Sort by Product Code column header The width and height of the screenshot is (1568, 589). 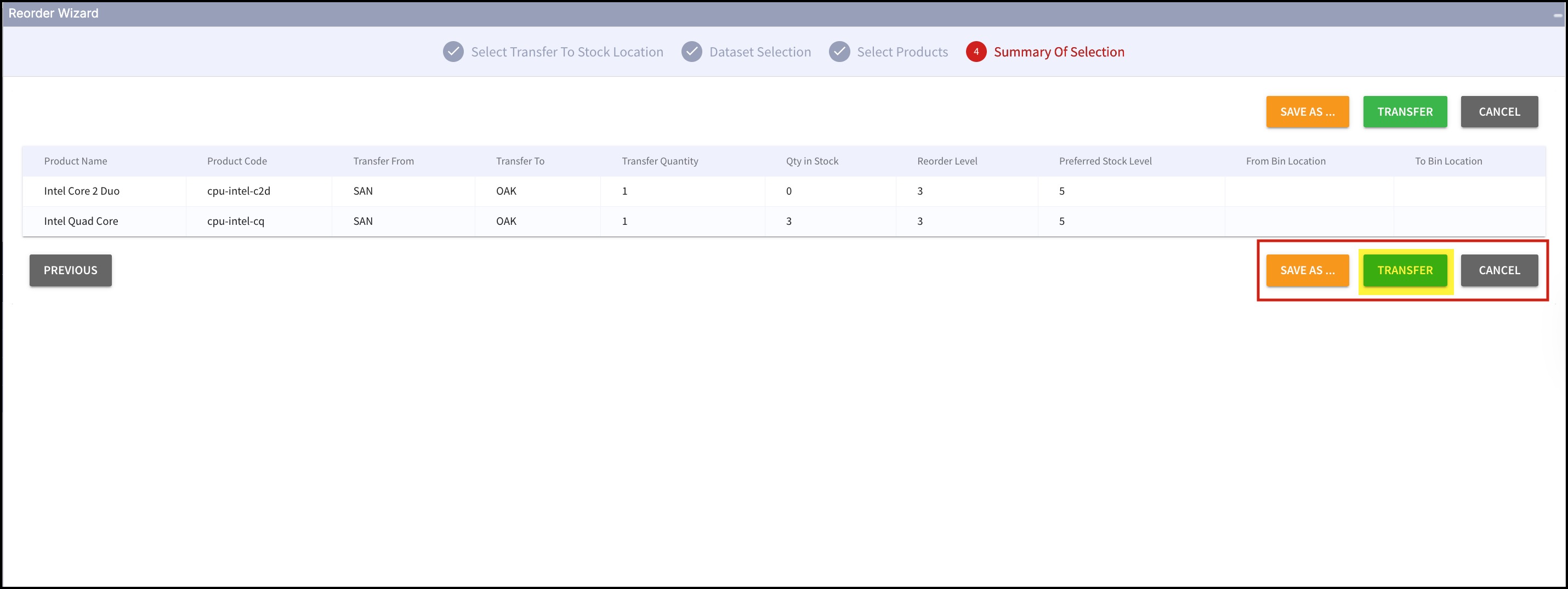tap(237, 161)
